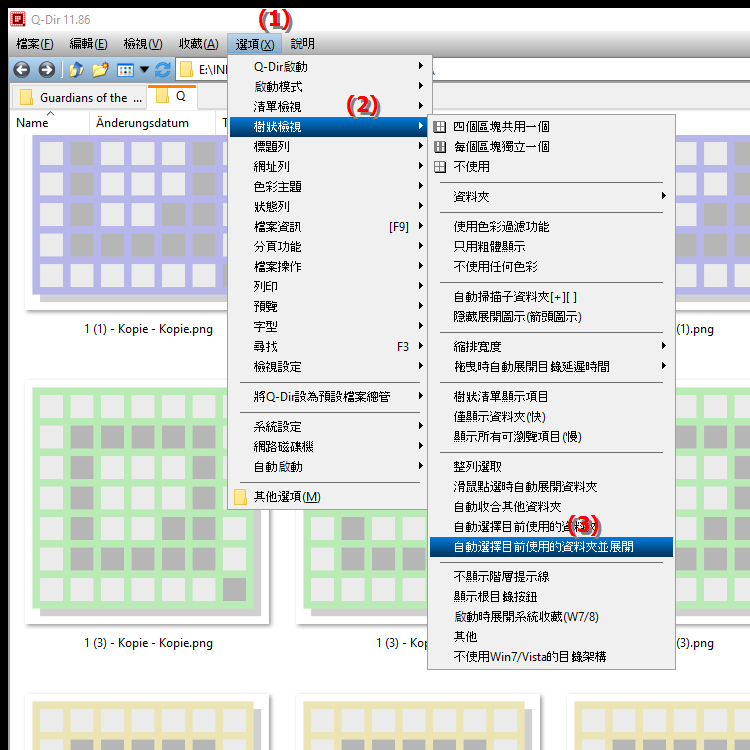The height and width of the screenshot is (750, 750).
Task: Select 僅顯示資料夾(快) option
Action: tap(551, 417)
